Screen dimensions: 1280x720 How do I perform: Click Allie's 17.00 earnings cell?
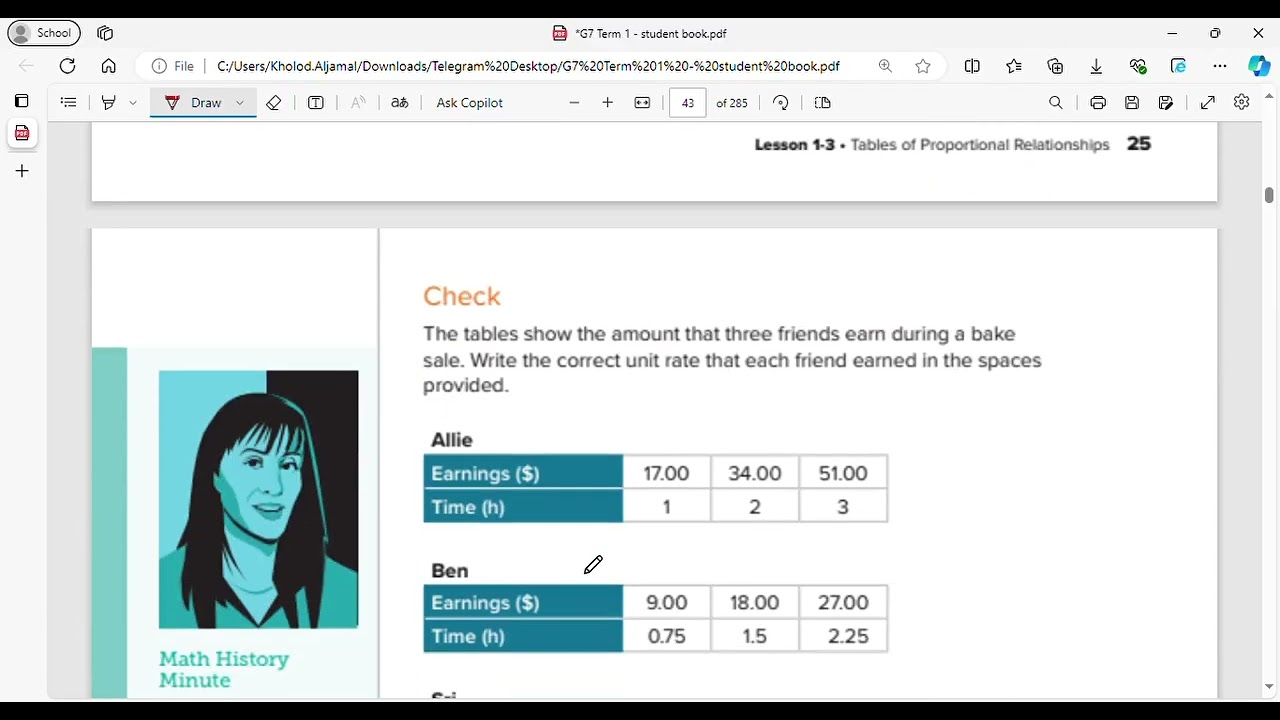click(667, 472)
